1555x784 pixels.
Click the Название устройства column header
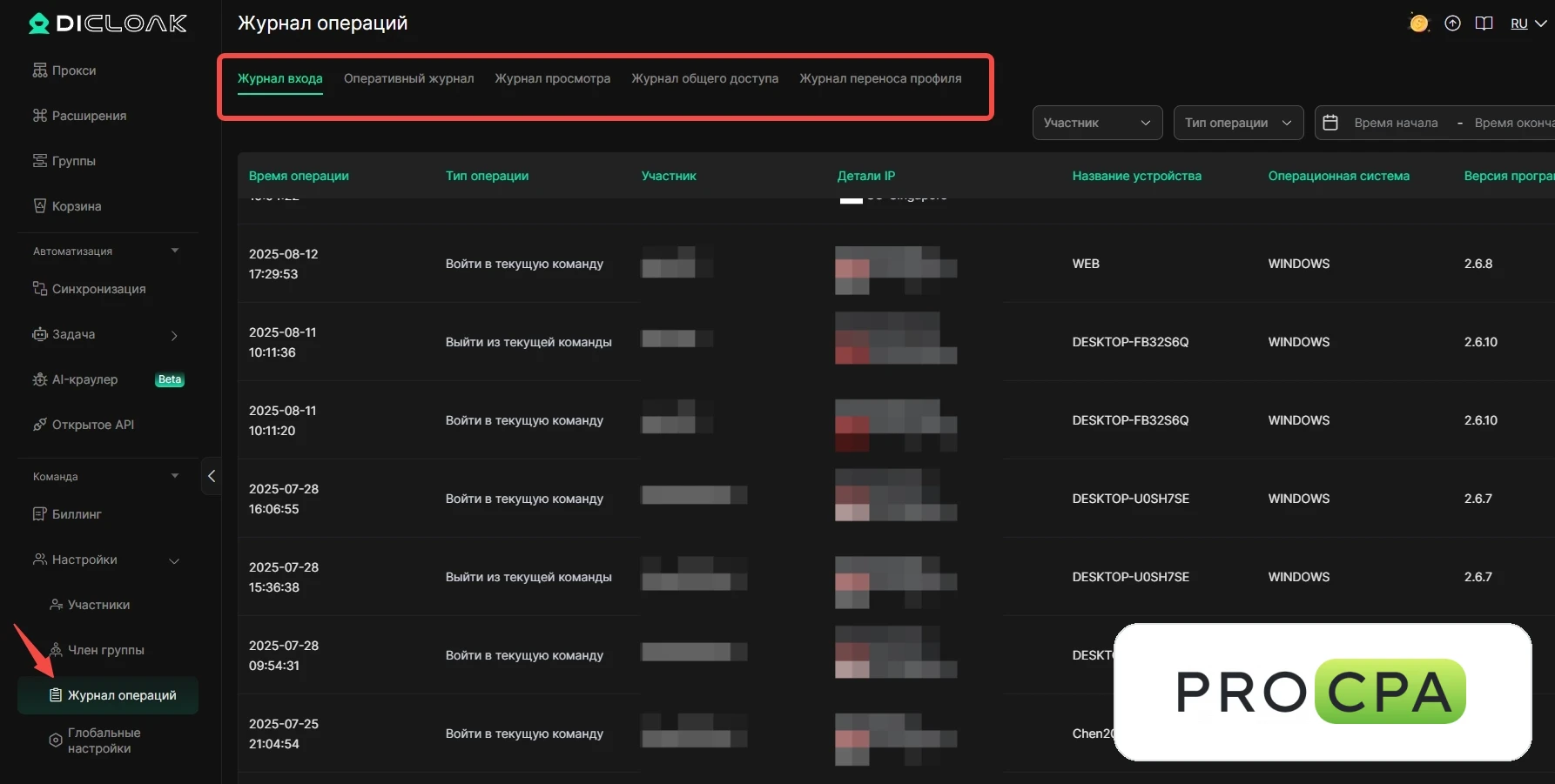[1137, 176]
